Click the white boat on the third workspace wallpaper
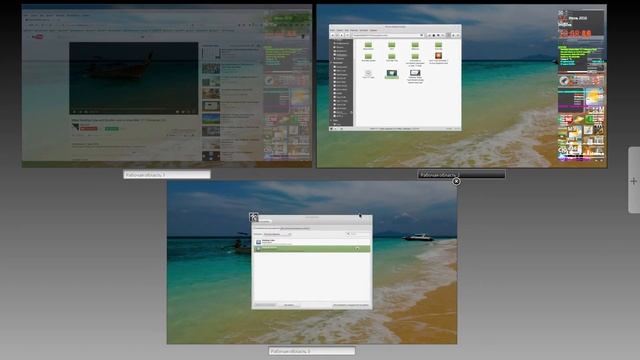Viewport: 640px width, 360px height. click(x=418, y=237)
